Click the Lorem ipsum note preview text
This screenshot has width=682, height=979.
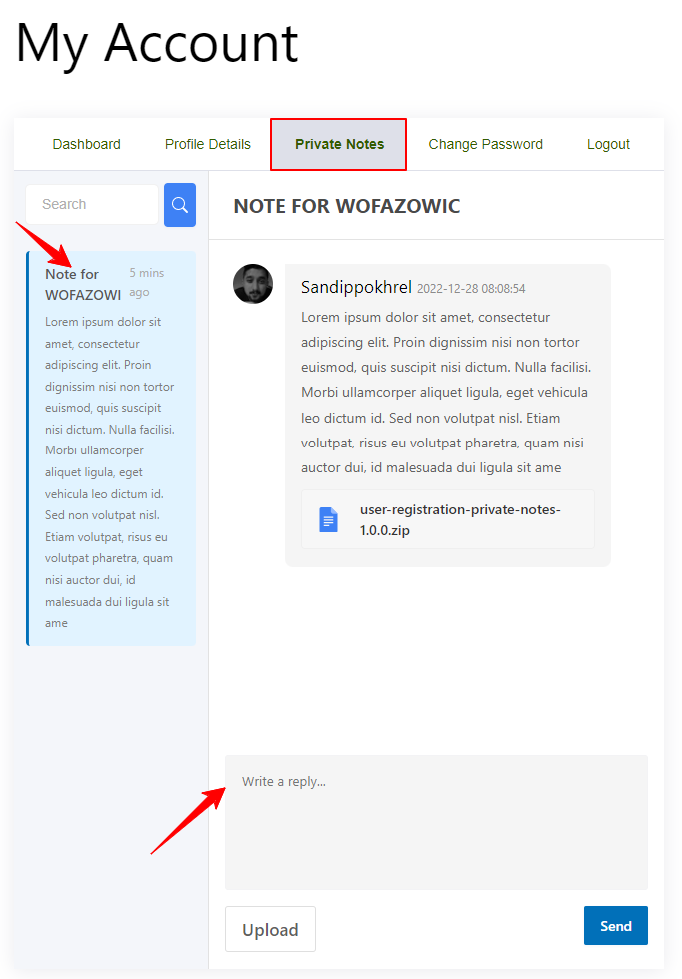tap(110, 472)
